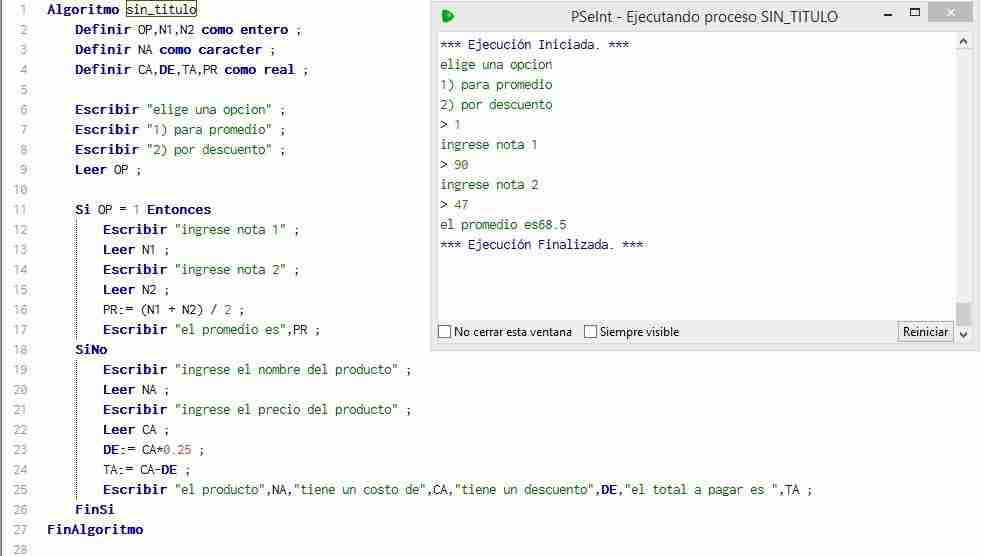Click the 'Leer OP' statement on line 9
Viewport: 983px width, 556px height.
click(108, 170)
